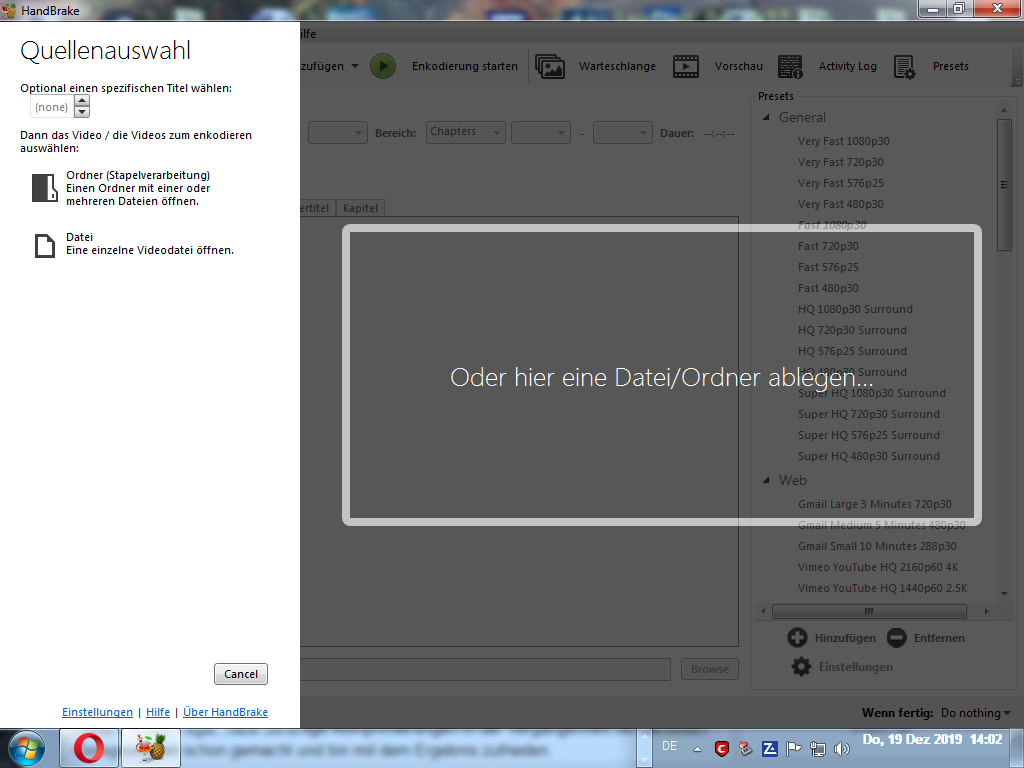Select the Fast 720p30 preset

point(828,246)
